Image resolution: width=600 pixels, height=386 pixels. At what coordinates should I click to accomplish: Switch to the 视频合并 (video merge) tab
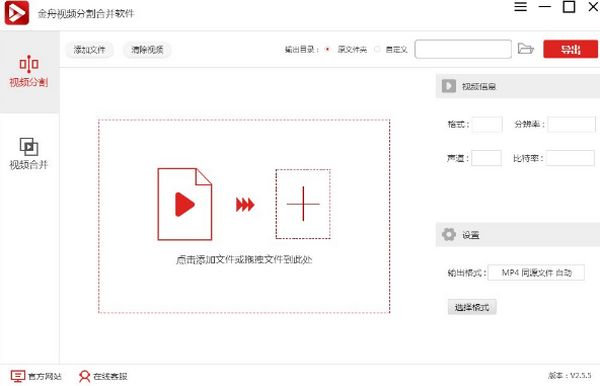[x=29, y=154]
